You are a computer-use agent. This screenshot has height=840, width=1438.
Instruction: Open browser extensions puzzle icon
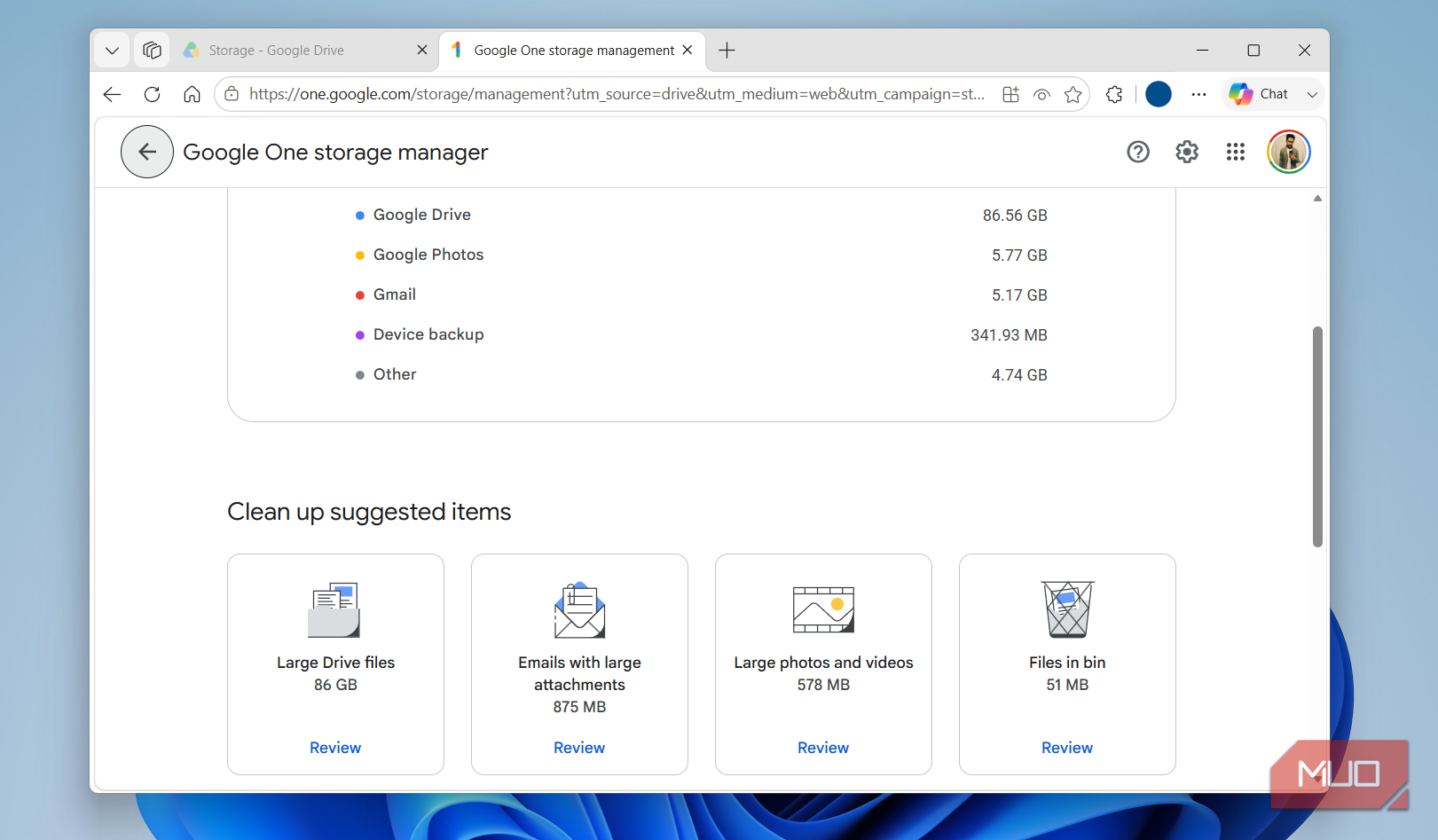1114,94
